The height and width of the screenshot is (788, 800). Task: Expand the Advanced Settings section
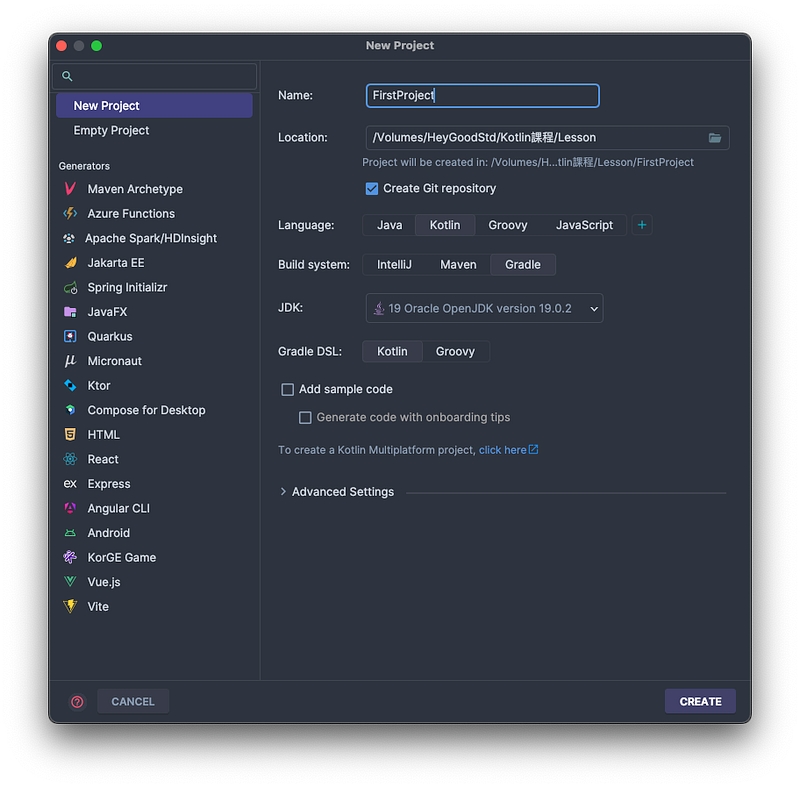[x=284, y=492]
